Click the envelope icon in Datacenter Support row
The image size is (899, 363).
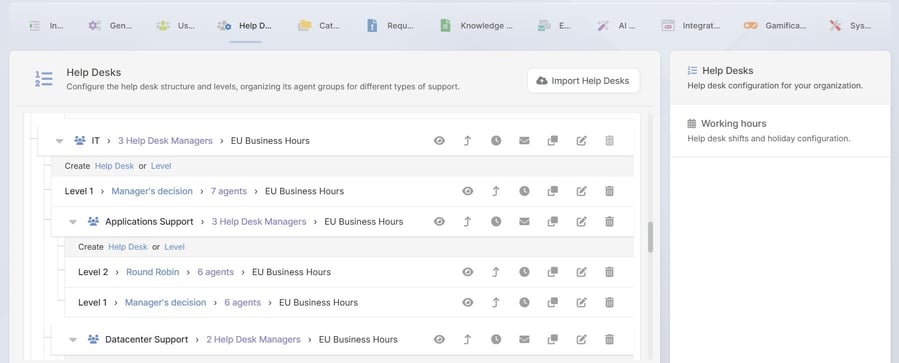(x=524, y=339)
